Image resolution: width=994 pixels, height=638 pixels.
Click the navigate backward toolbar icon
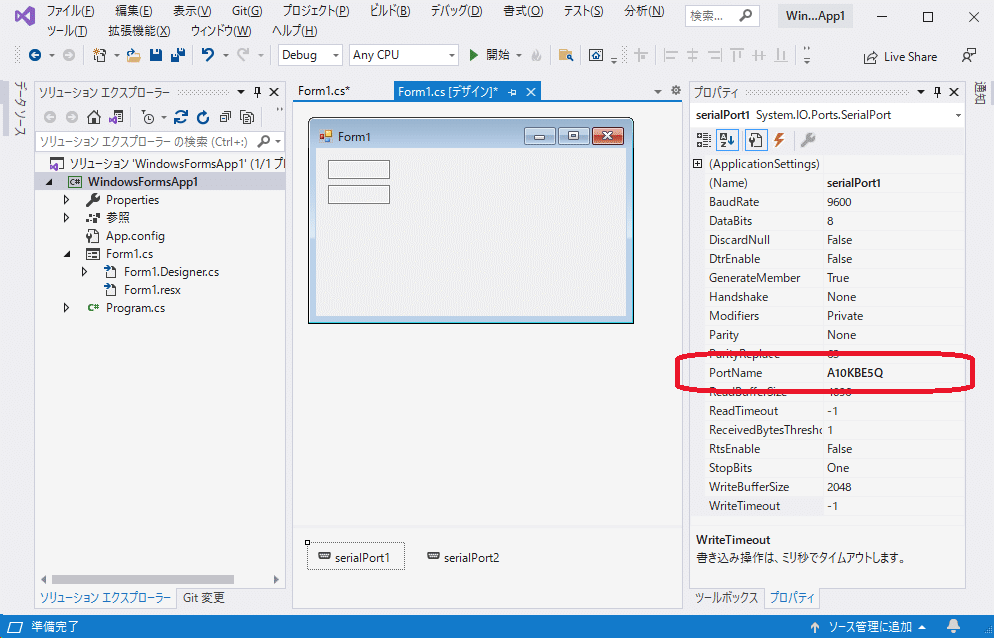[35, 56]
